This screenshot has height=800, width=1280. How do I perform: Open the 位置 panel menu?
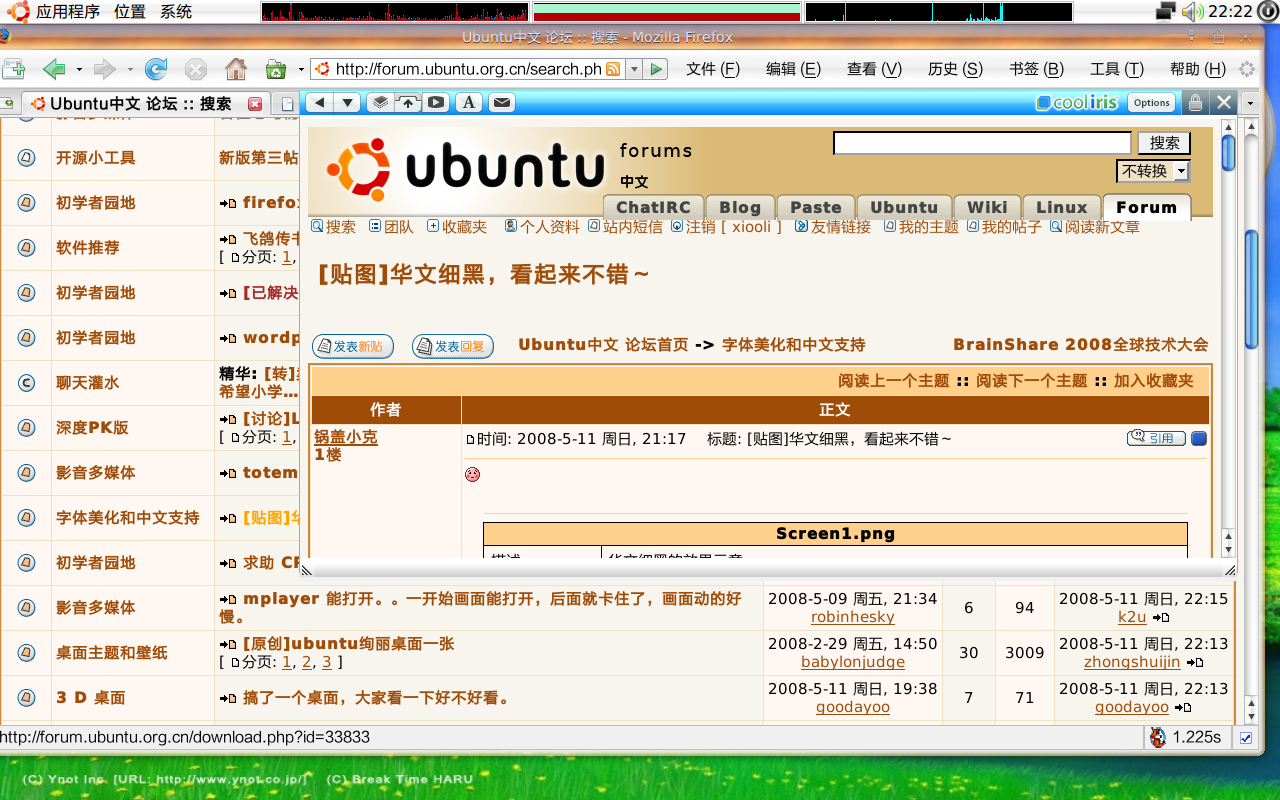pos(129,11)
